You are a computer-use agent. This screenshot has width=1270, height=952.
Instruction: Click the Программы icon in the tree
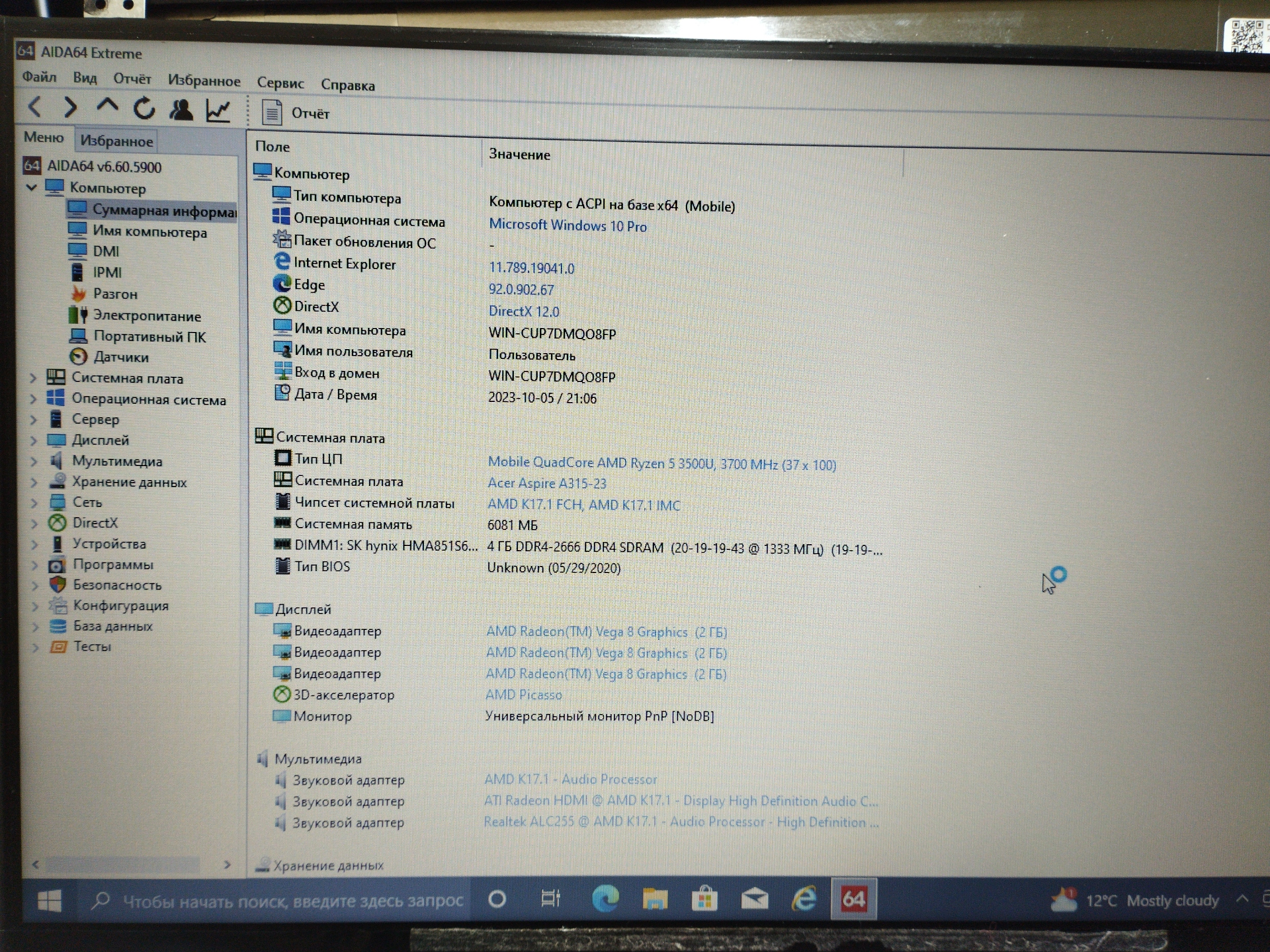pyautogui.click(x=58, y=565)
